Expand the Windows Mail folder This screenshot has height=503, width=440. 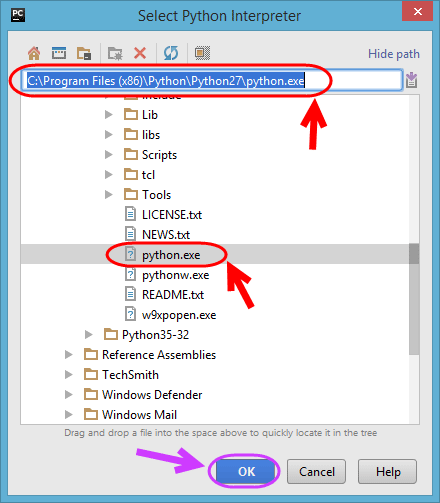point(69,414)
